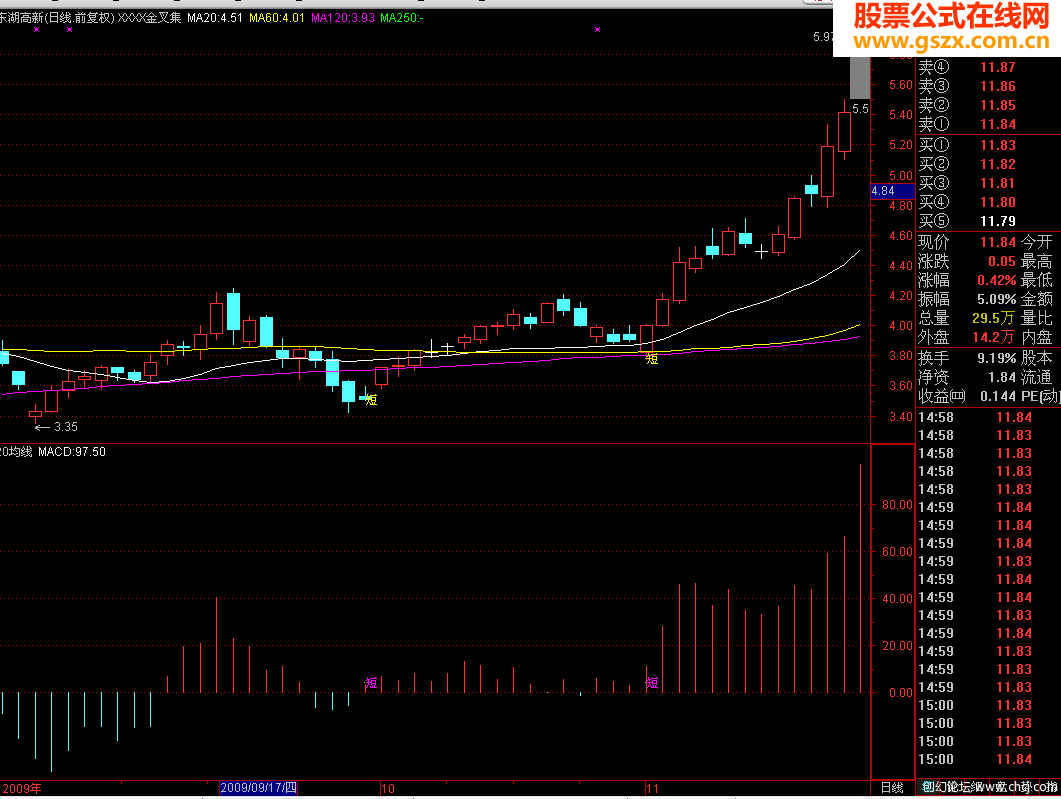Screen dimensions: 1061x799
Task: Open the www.gszx.com.cn site link
Action: 951,41
